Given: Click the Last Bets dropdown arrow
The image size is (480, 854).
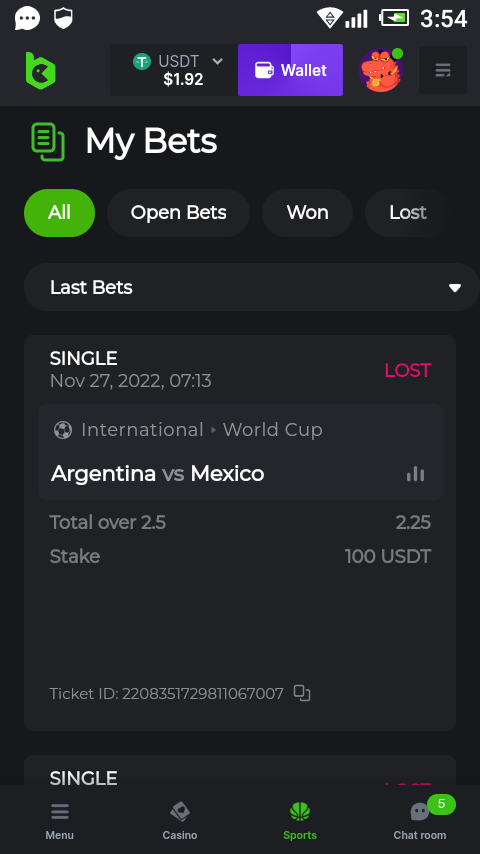Looking at the screenshot, I should click(455, 288).
